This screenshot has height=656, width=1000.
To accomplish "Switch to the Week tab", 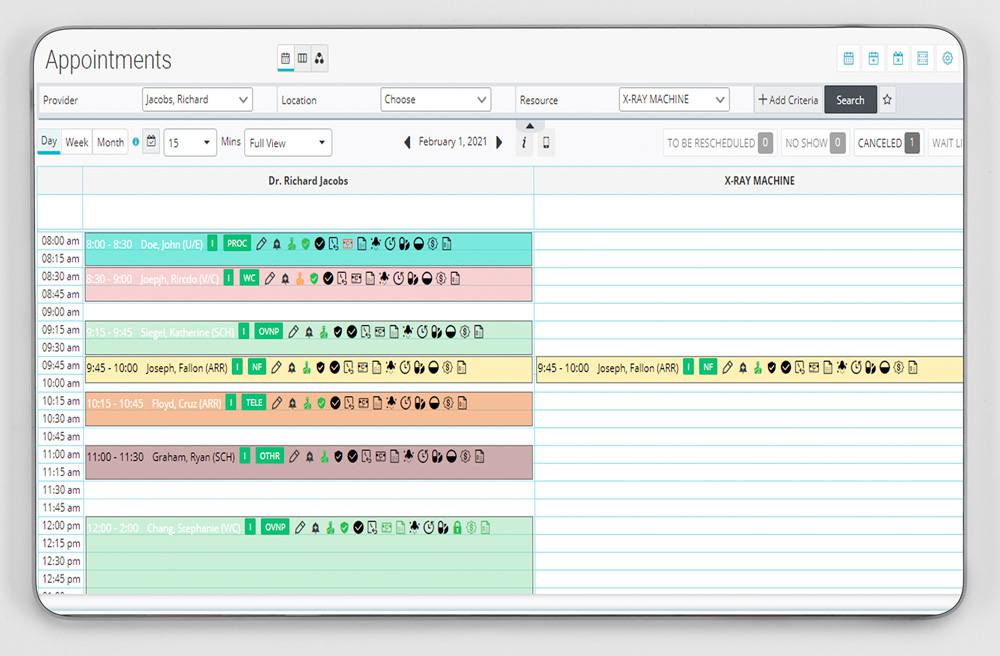I will point(77,142).
